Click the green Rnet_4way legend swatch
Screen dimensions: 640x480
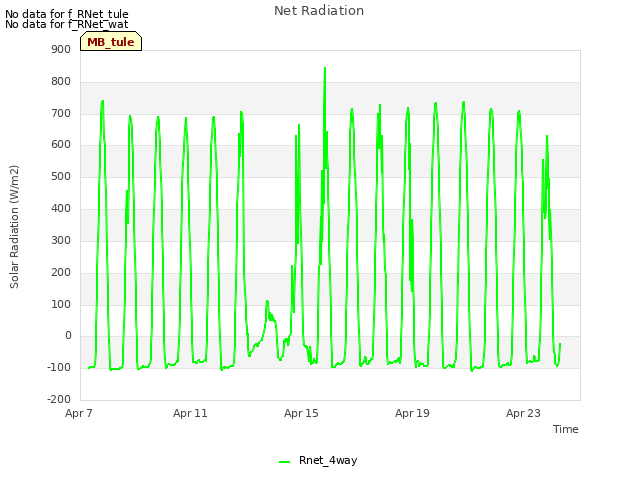point(284,462)
